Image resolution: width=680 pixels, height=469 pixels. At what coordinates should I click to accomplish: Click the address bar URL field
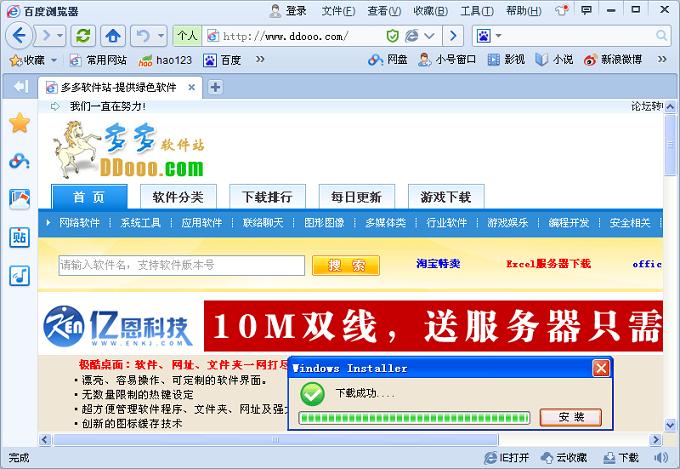point(284,36)
